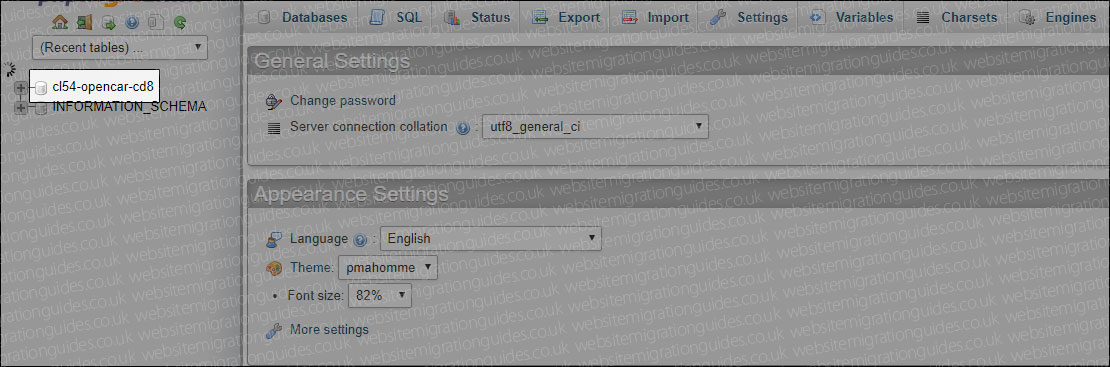The width and height of the screenshot is (1110, 367).
Task: Click the green Reload navigation icon
Action: [x=180, y=23]
